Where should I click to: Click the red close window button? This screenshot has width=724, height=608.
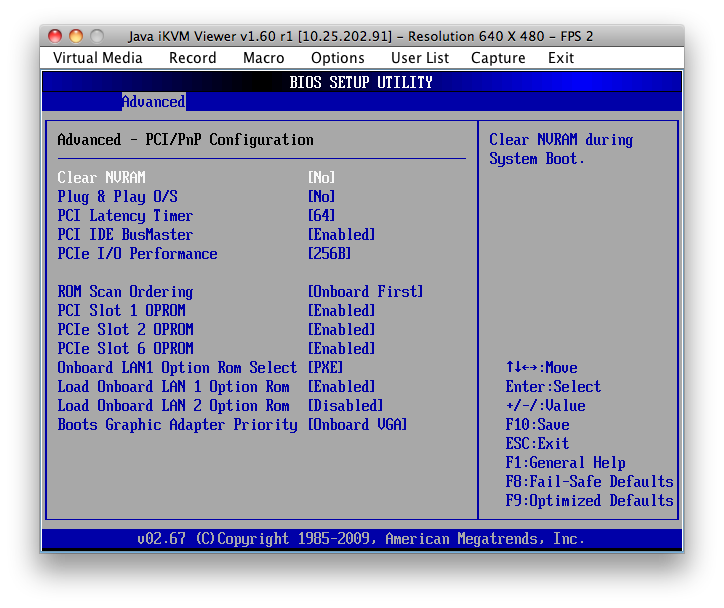(55, 36)
